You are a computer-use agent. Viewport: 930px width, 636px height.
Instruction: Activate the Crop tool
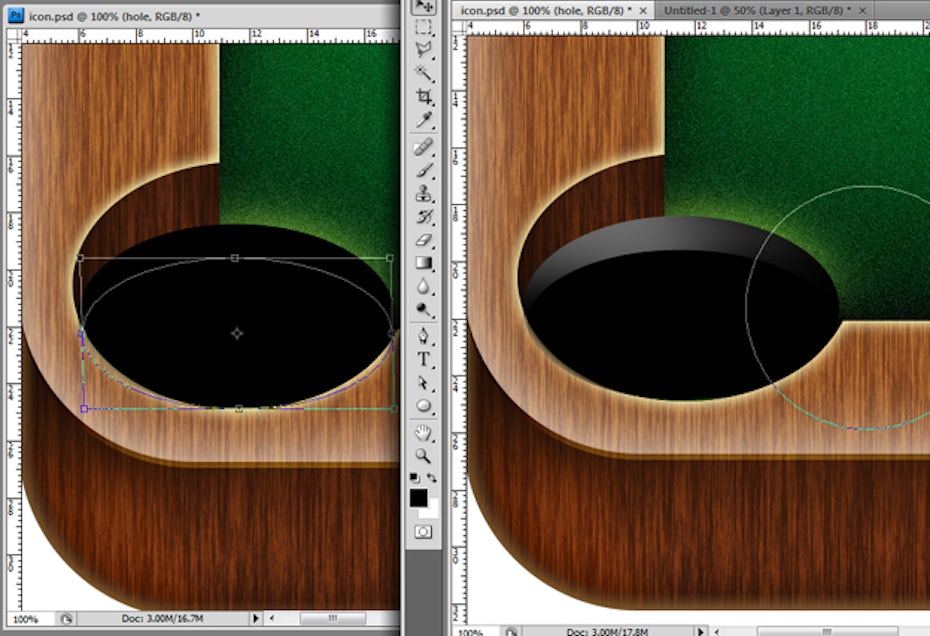click(424, 97)
